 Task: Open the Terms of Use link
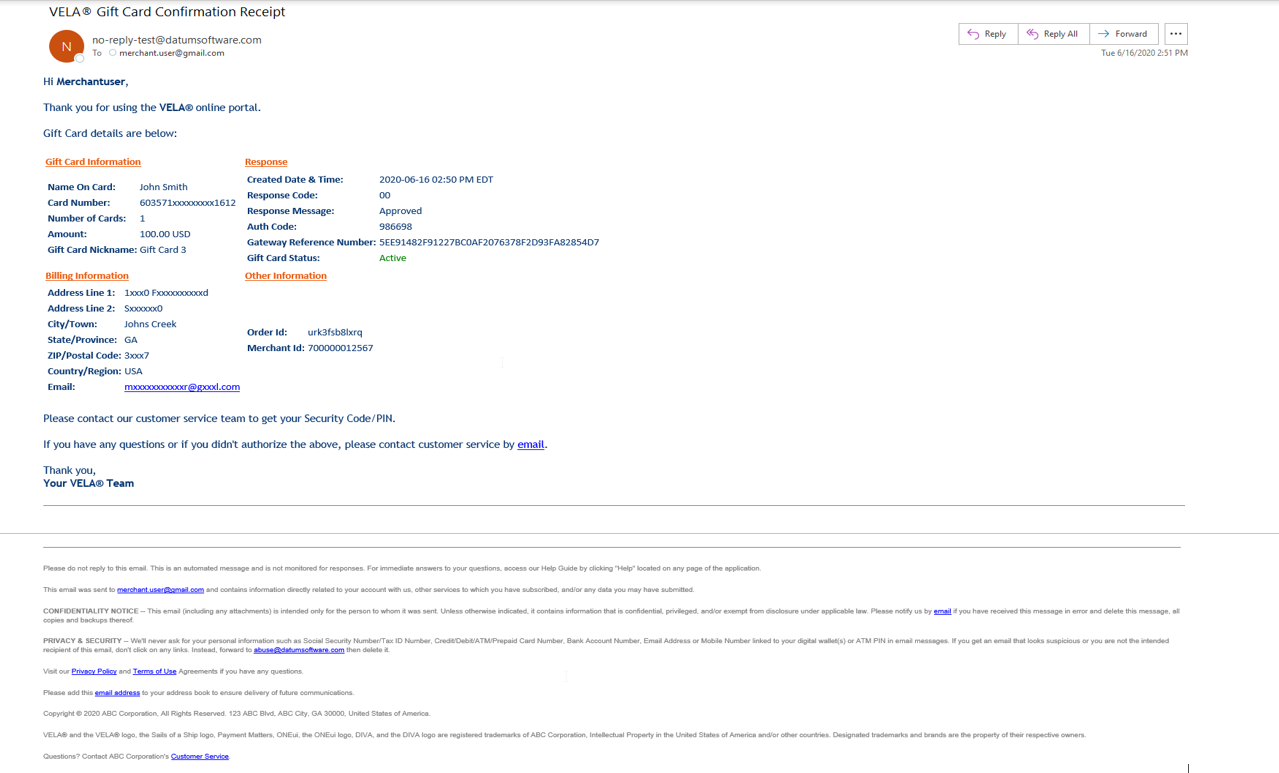point(154,672)
